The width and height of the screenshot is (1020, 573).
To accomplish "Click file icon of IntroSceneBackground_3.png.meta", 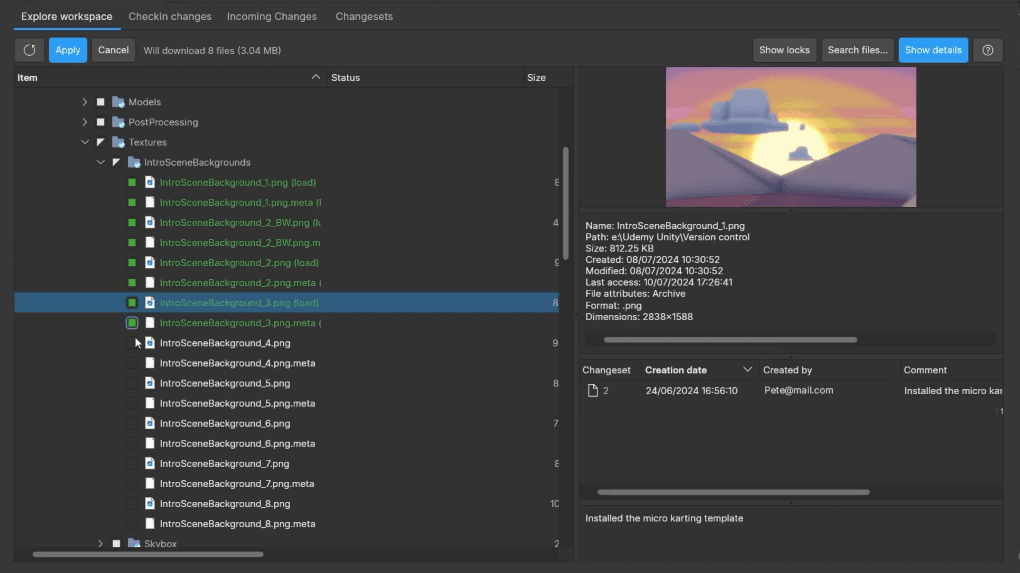I will point(150,323).
